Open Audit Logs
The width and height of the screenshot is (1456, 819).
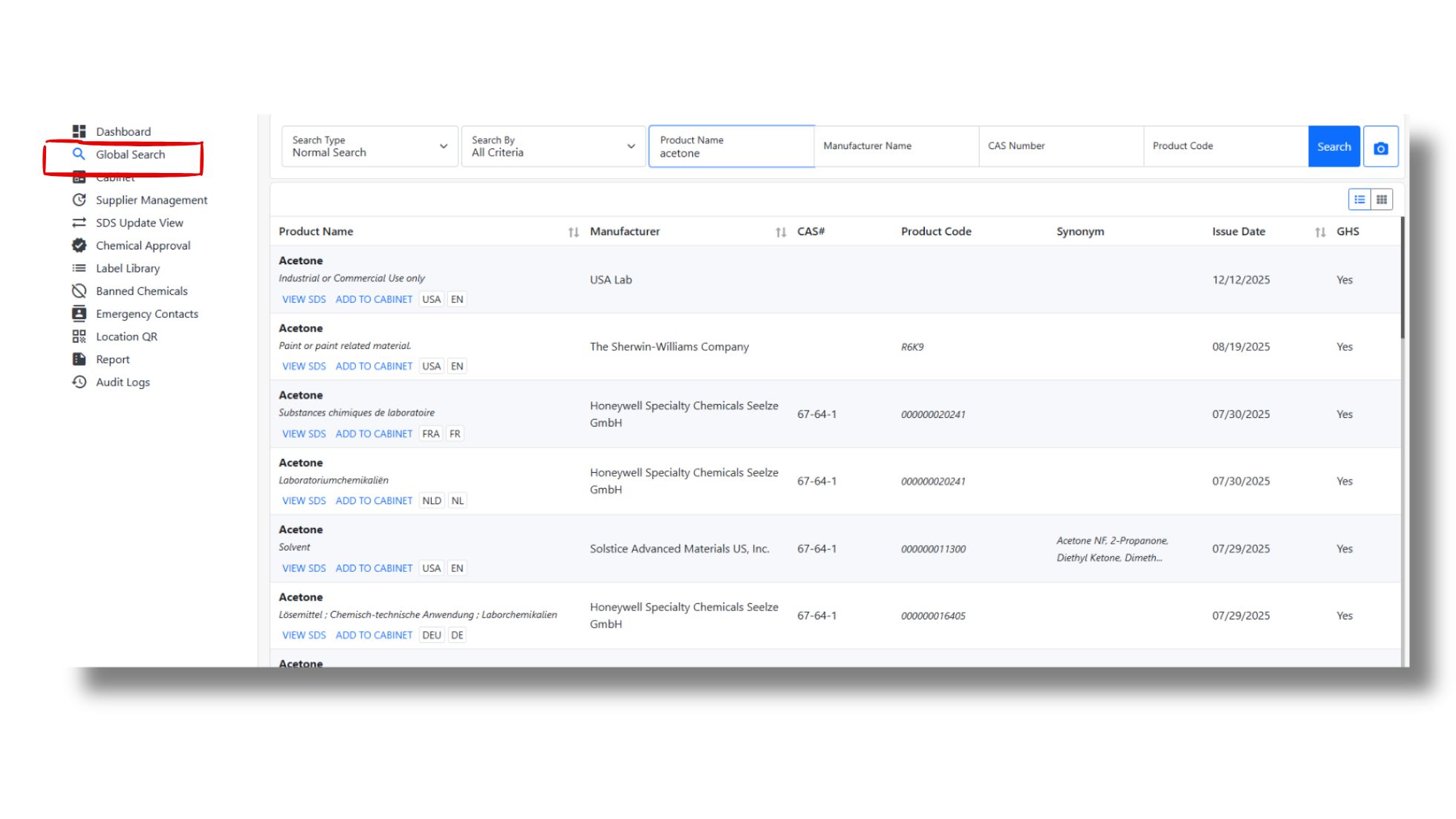coord(123,382)
